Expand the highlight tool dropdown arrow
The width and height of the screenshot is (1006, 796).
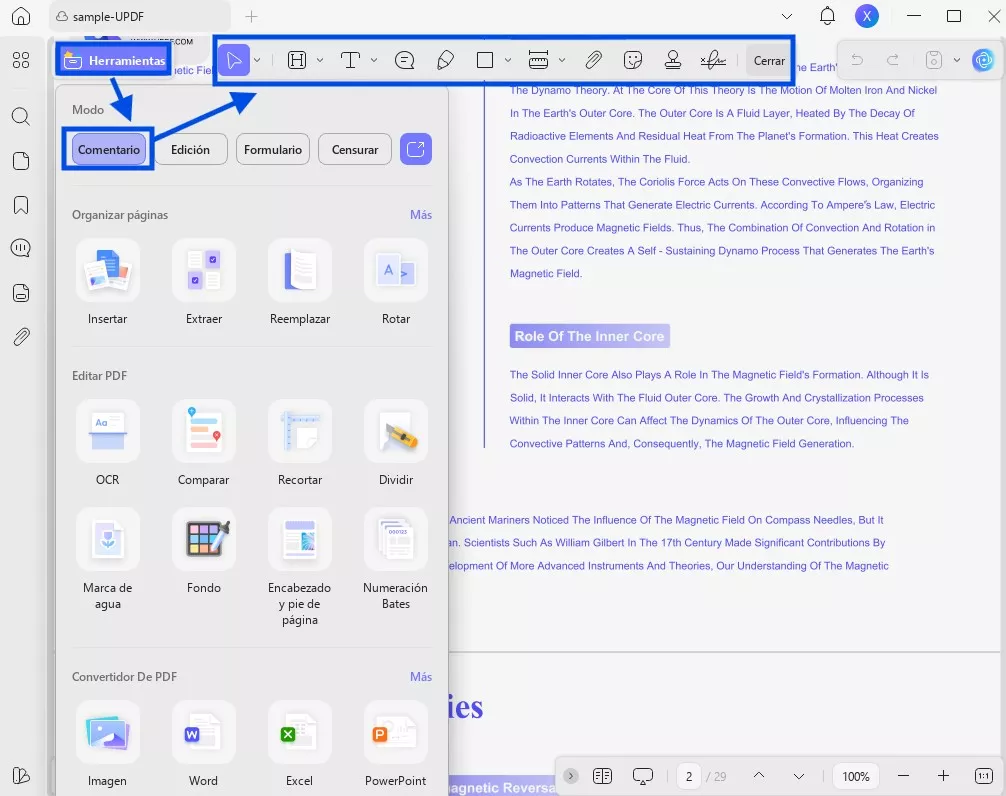320,60
